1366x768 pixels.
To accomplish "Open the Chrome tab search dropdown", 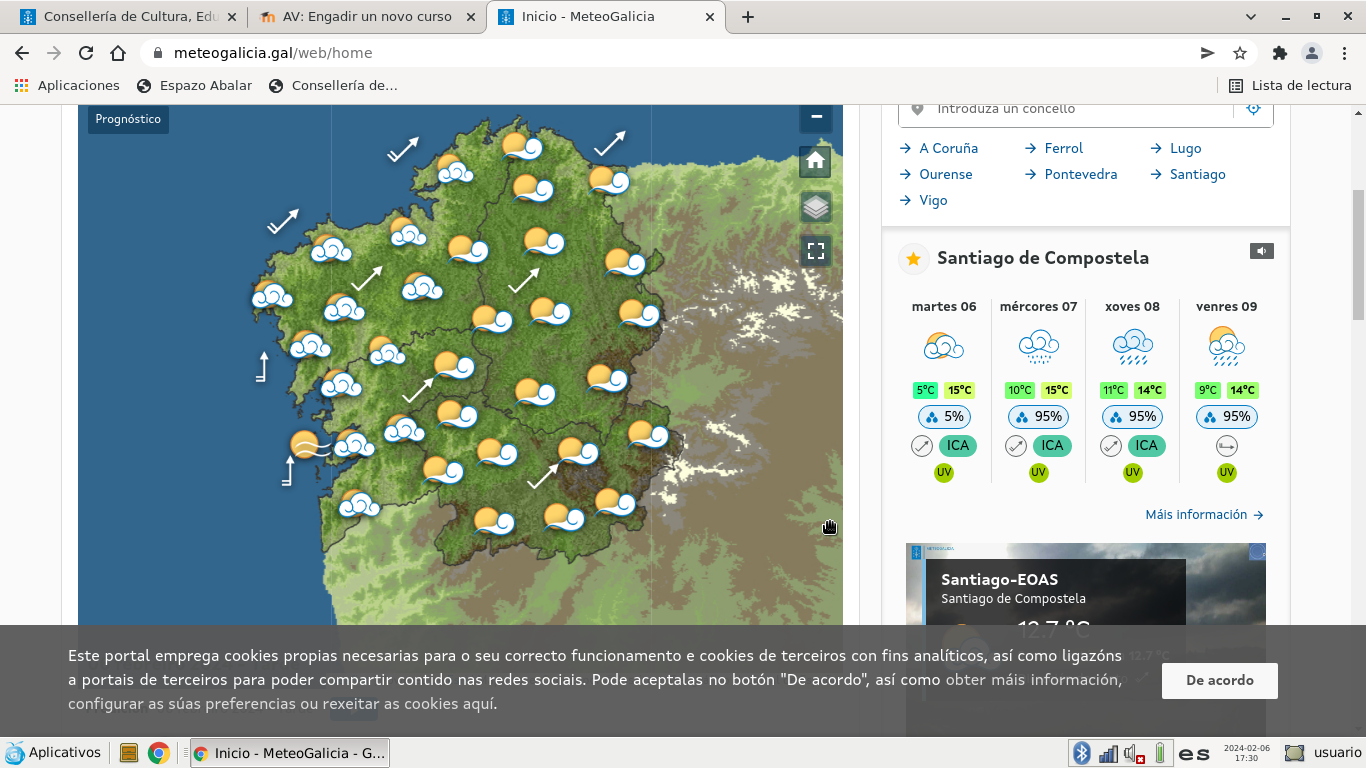I will [x=1251, y=17].
